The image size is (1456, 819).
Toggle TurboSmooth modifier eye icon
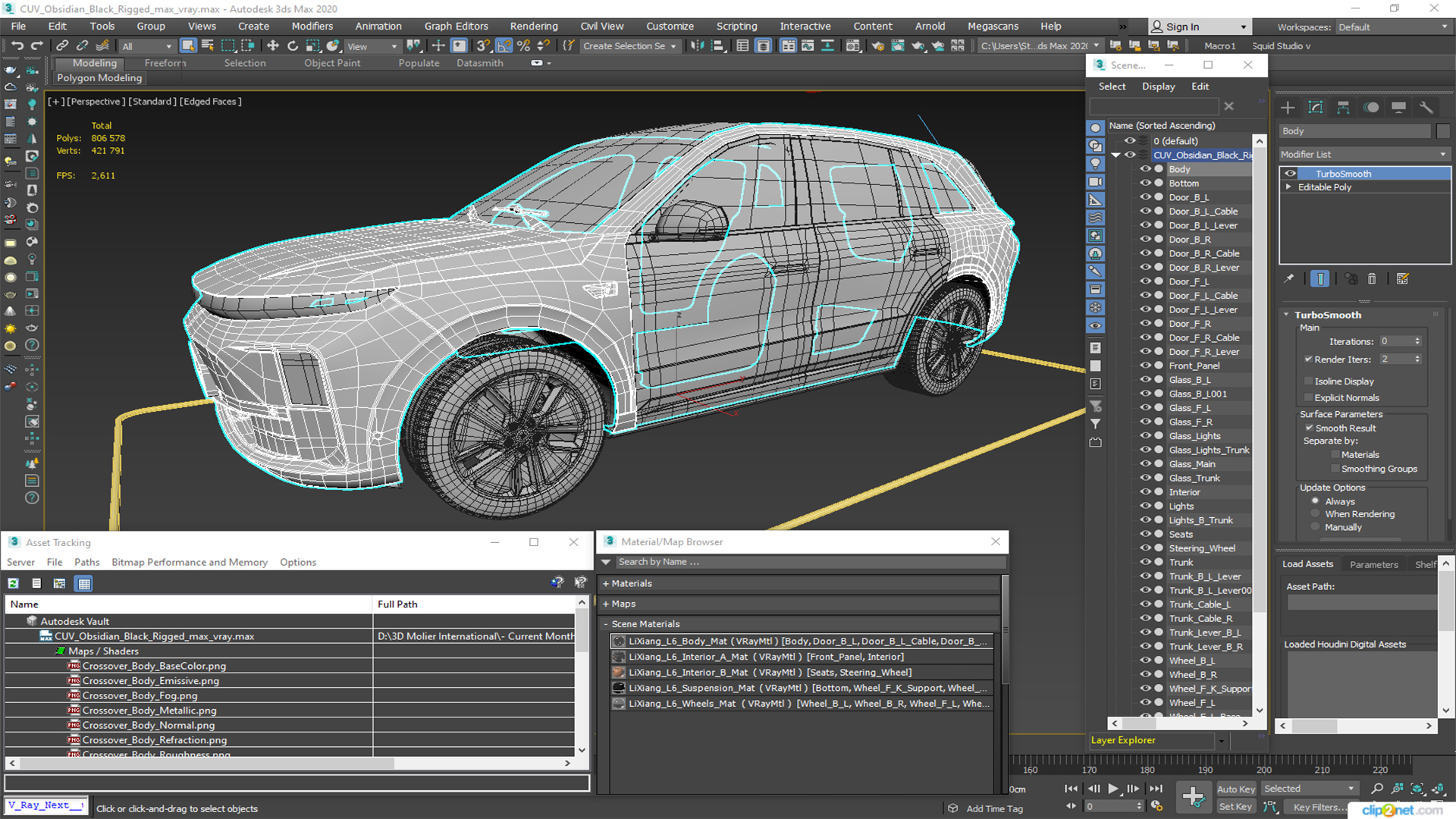(x=1290, y=174)
